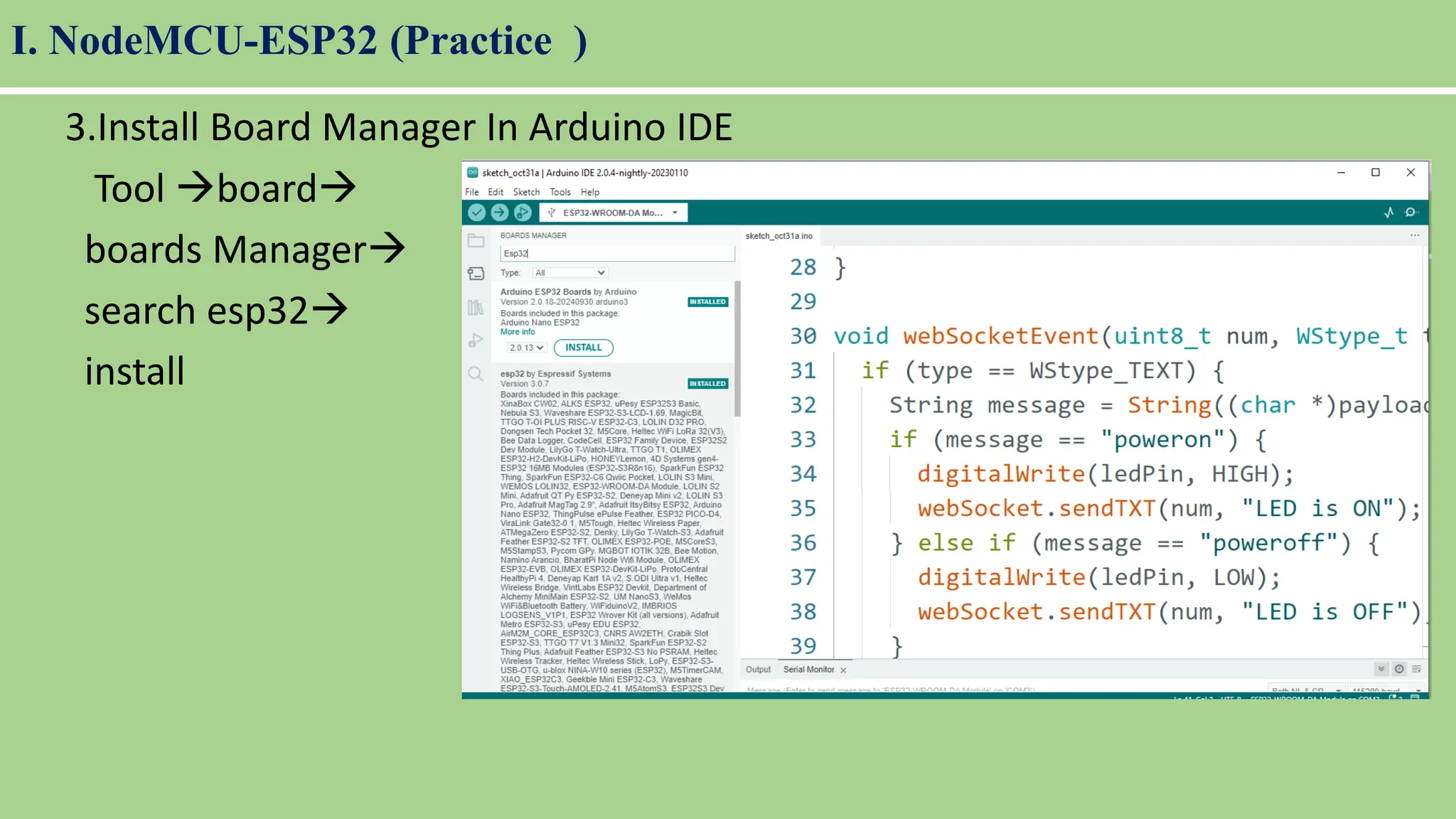The width and height of the screenshot is (1456, 819).
Task: Click the webSocketEvent function name
Action: click(1001, 336)
